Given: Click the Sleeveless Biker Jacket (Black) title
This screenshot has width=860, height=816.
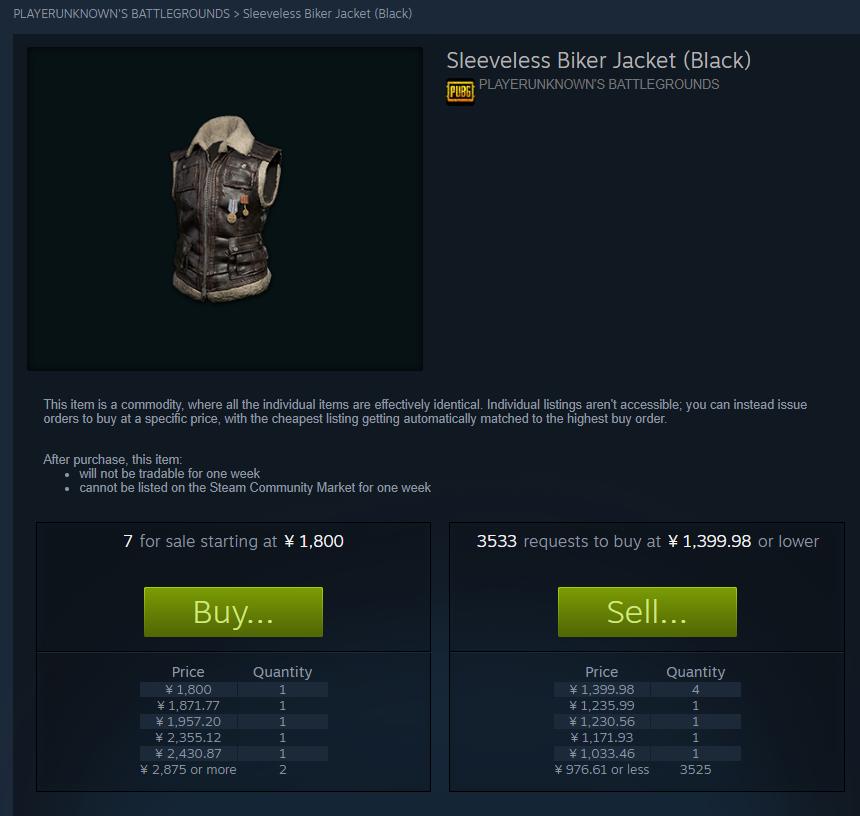Looking at the screenshot, I should 598,60.
